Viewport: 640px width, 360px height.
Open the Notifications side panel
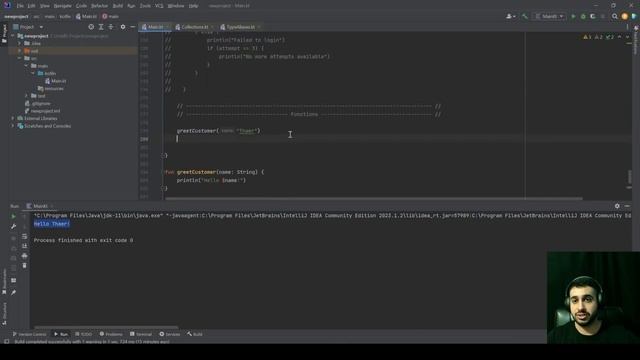point(636,41)
